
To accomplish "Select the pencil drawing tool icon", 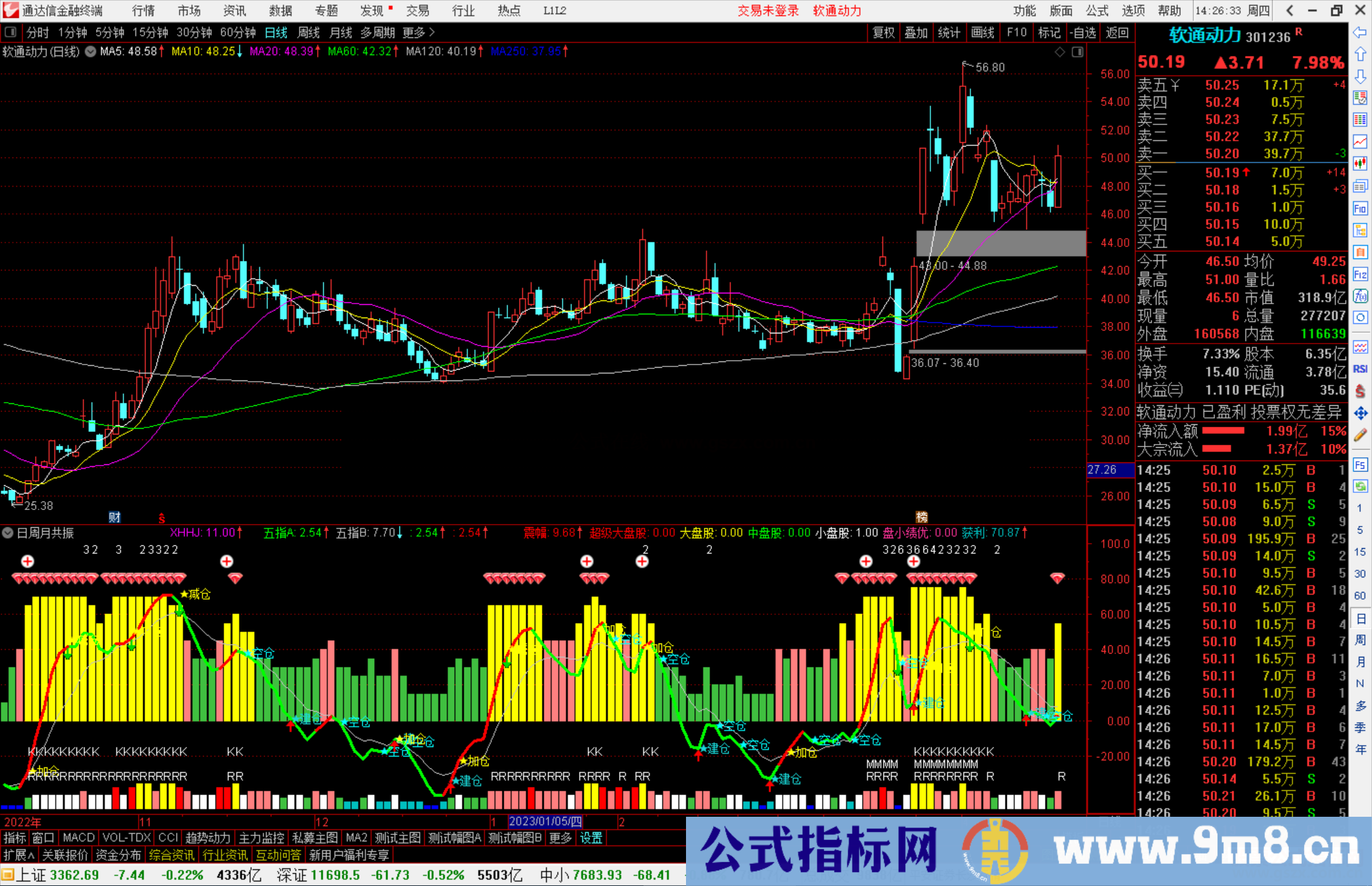I will point(1360,435).
